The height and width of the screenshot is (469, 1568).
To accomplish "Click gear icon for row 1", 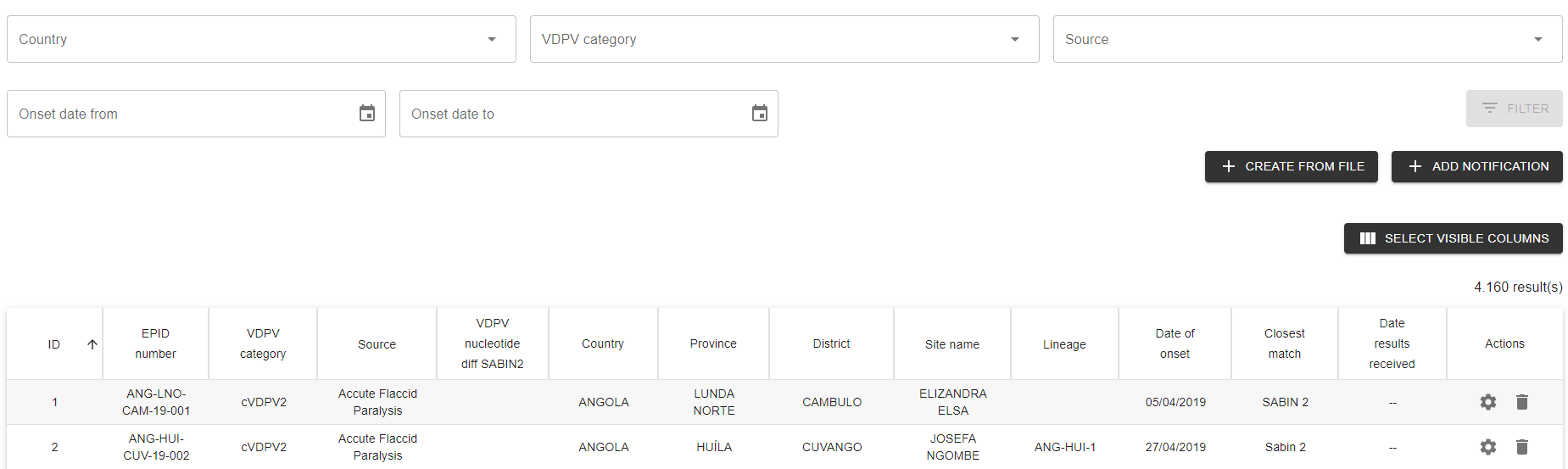I will (1487, 402).
